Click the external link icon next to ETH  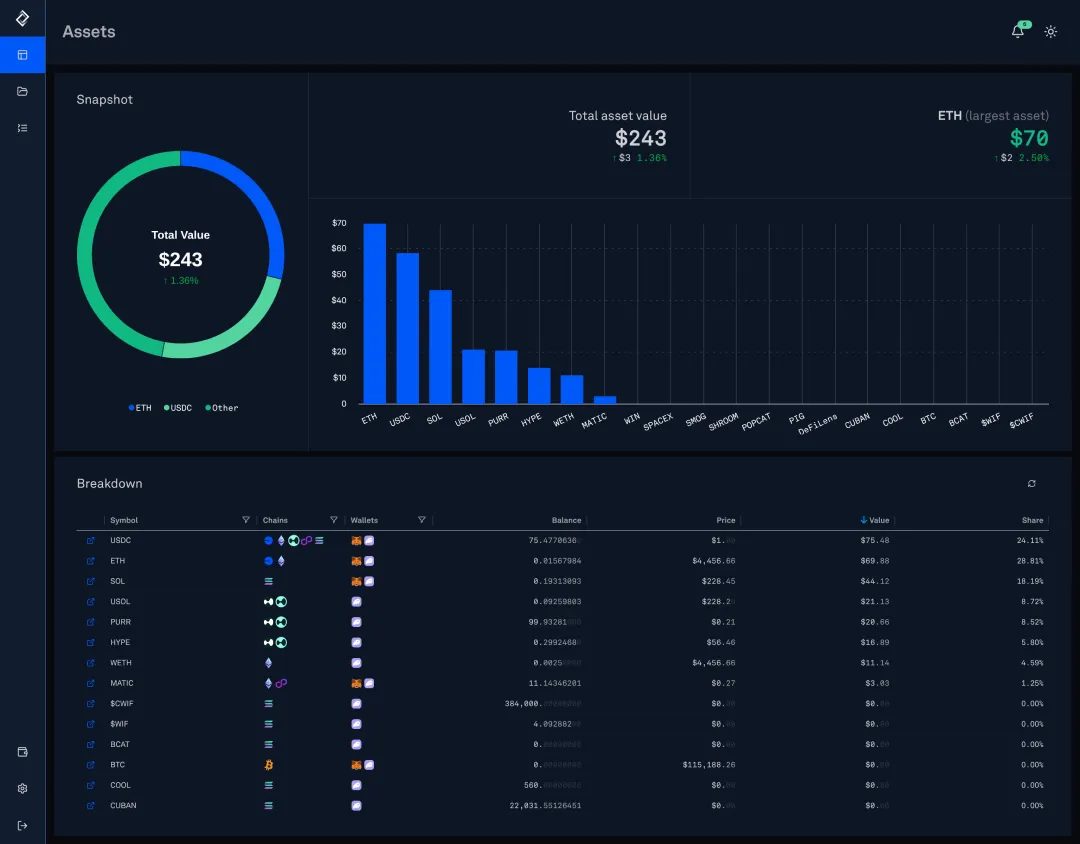coord(89,560)
